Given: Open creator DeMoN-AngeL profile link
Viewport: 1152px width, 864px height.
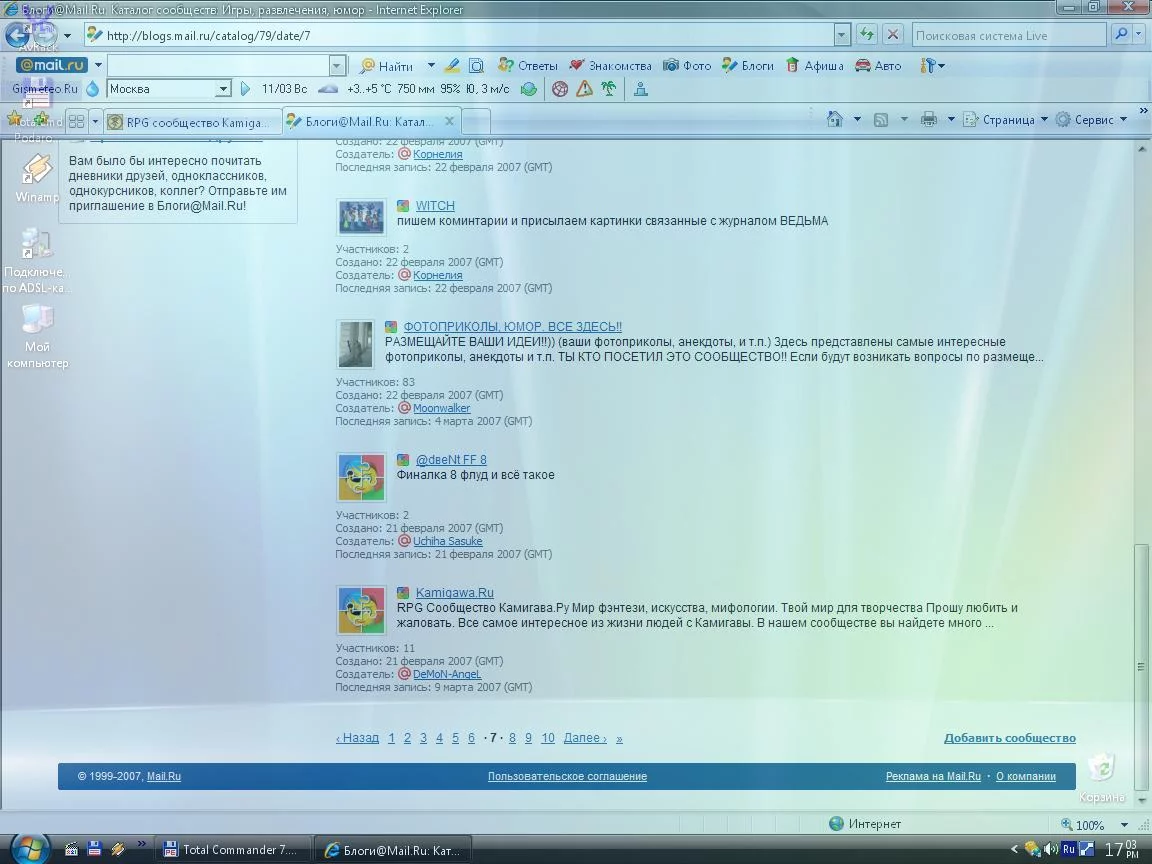Looking at the screenshot, I should click(x=447, y=674).
